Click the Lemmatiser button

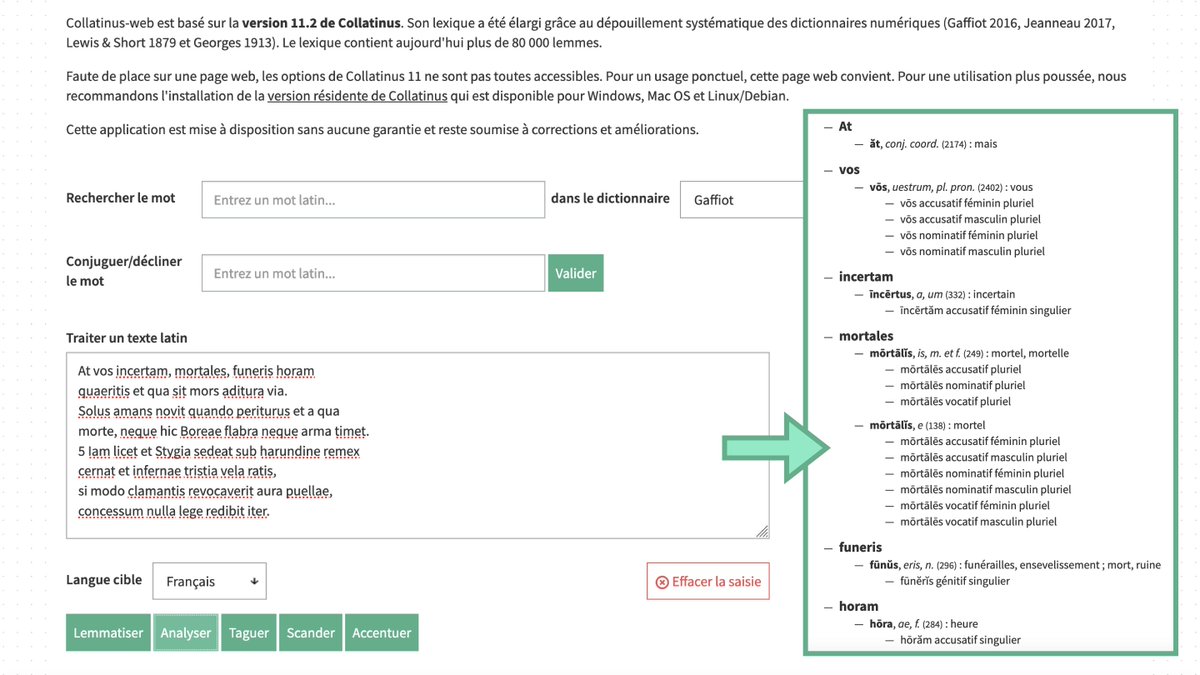tap(108, 633)
